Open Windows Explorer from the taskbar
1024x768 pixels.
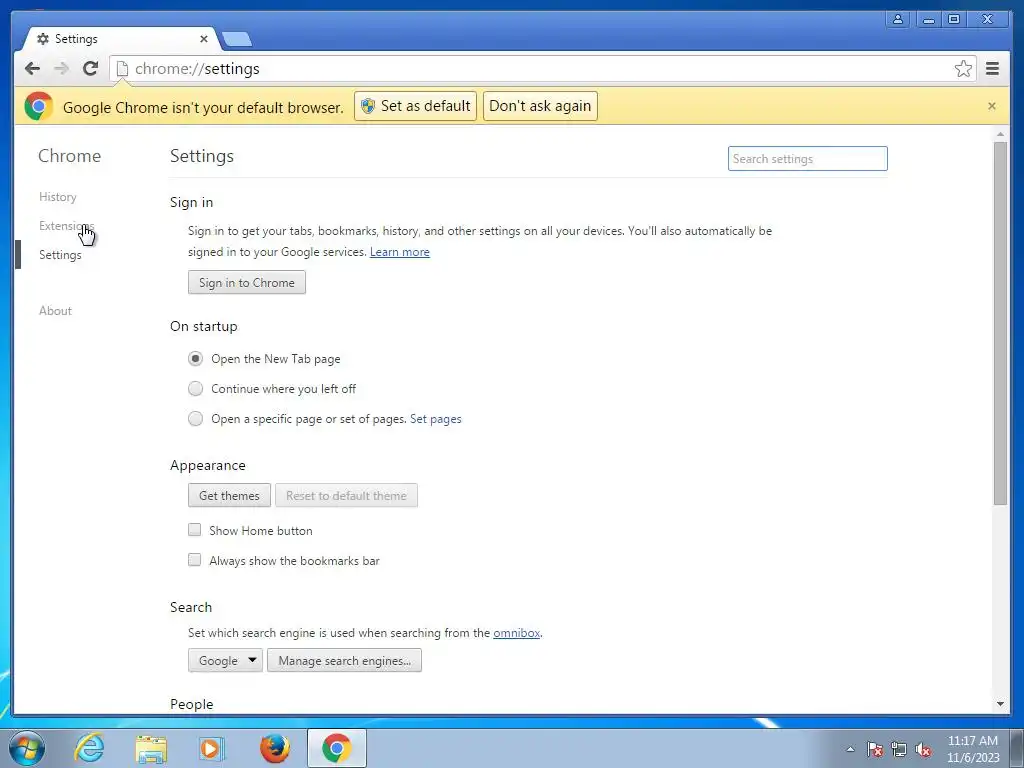coord(151,749)
